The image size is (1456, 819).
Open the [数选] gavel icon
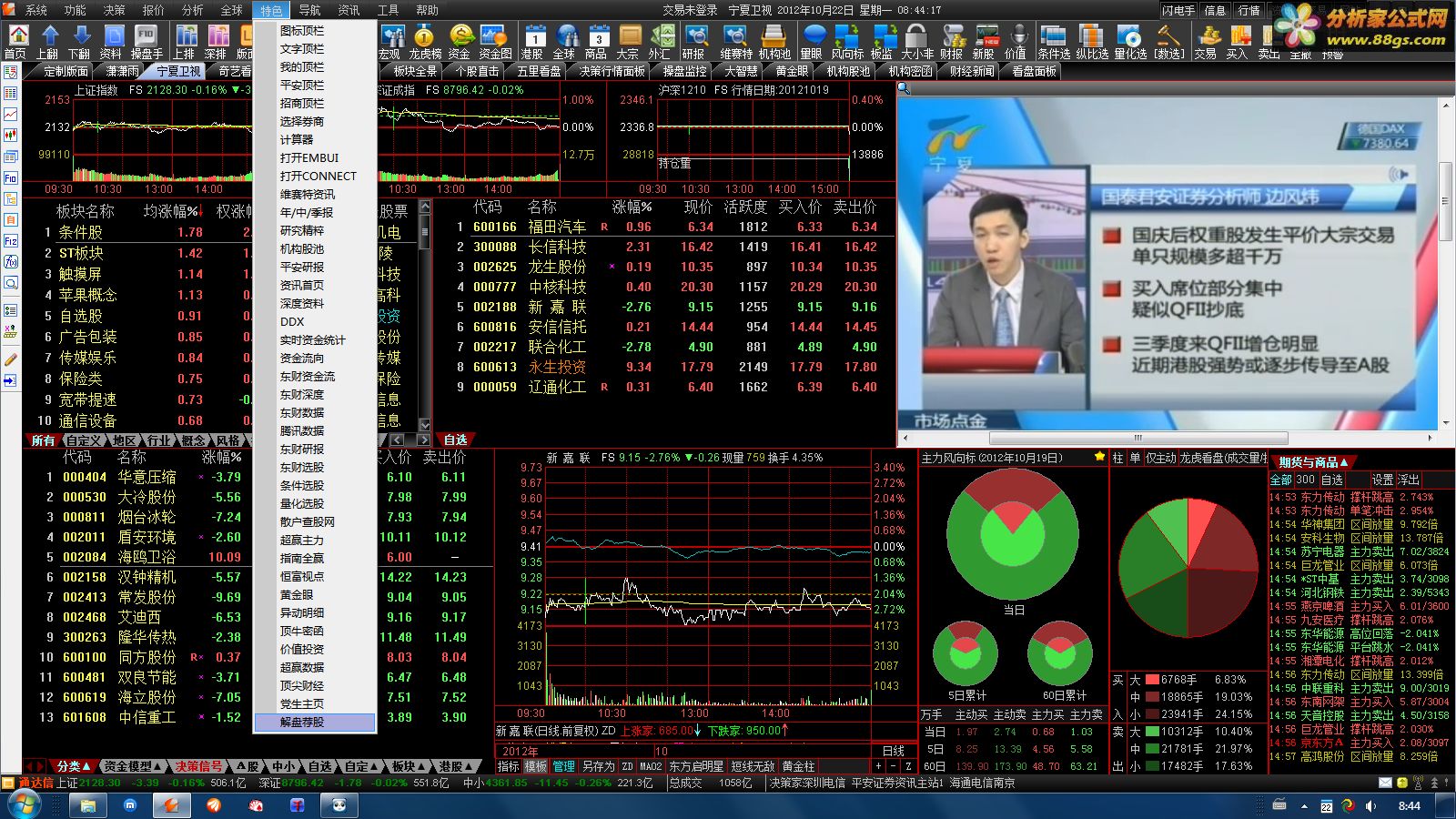[x=1169, y=42]
